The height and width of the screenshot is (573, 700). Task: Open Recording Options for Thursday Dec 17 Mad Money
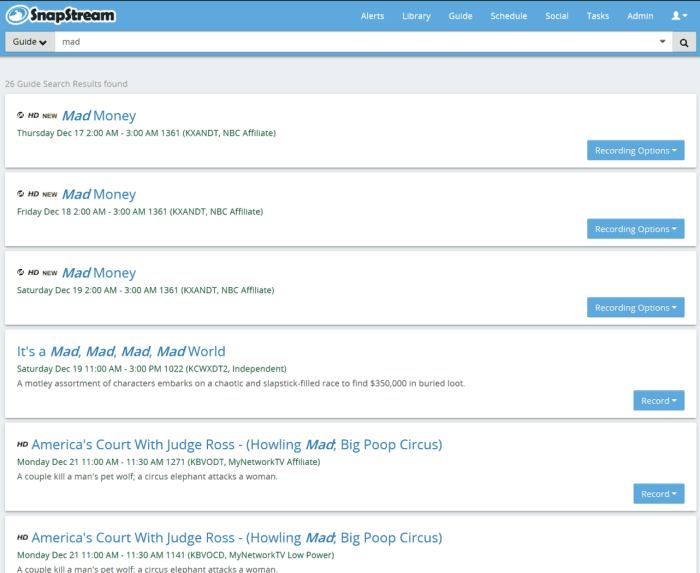(x=635, y=150)
